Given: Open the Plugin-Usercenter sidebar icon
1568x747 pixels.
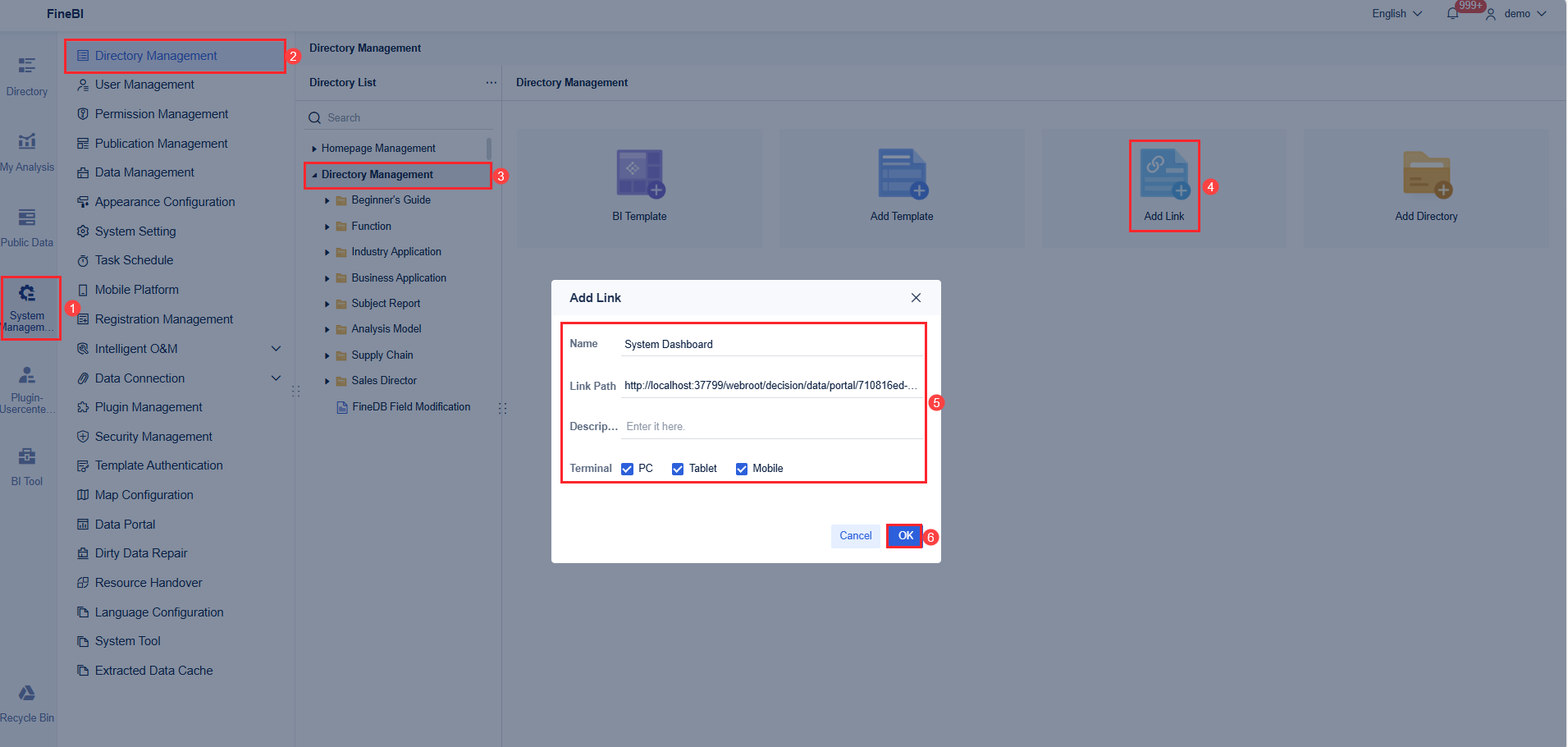Looking at the screenshot, I should tap(27, 375).
